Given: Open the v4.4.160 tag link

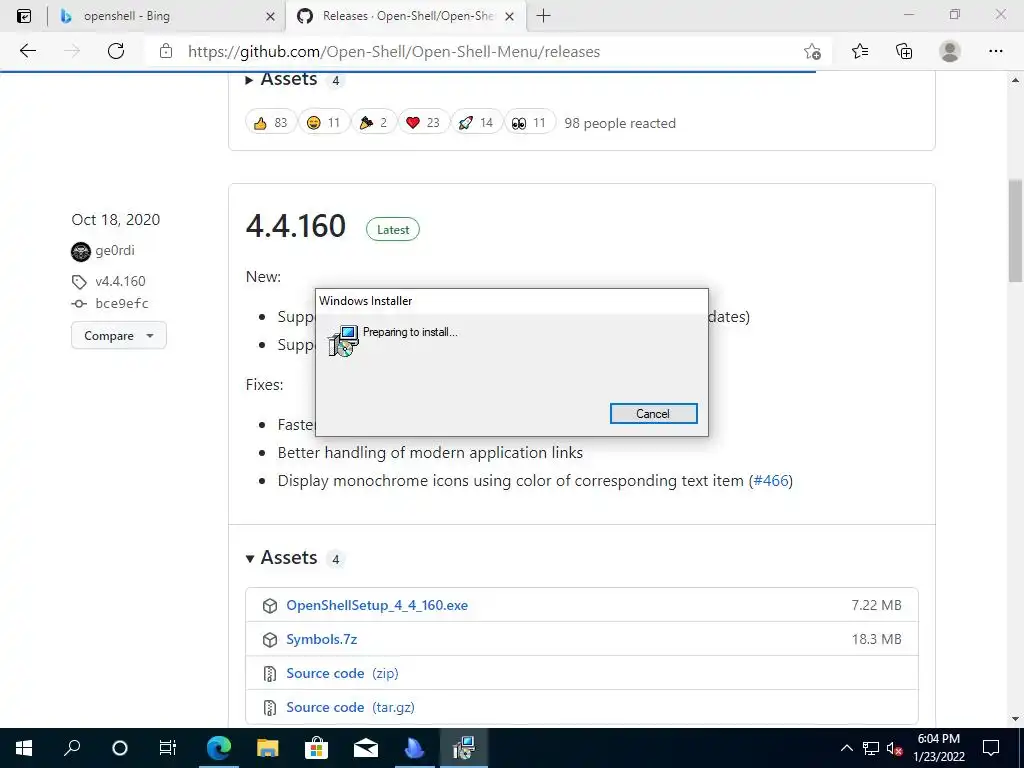Looking at the screenshot, I should coord(120,281).
